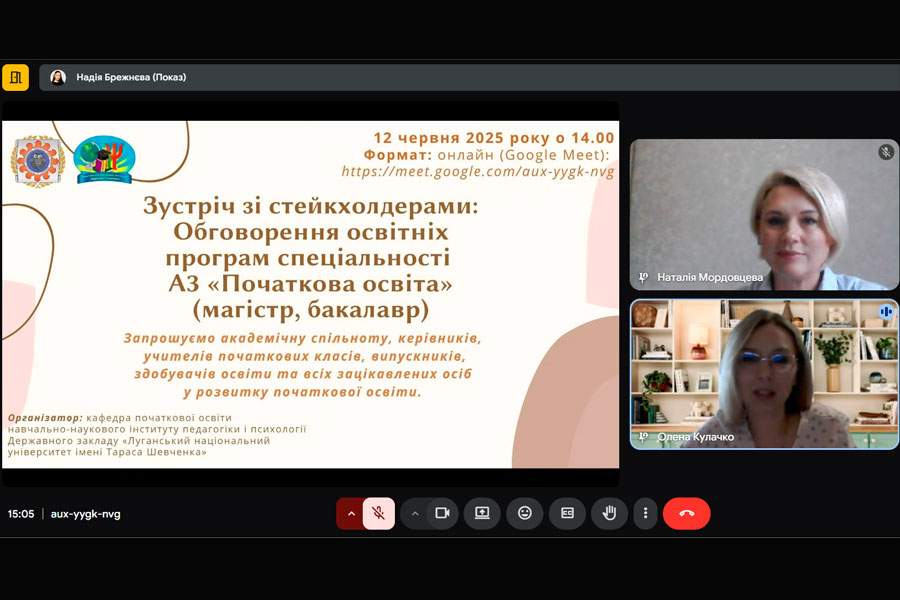Image resolution: width=900 pixels, height=600 pixels.
Task: Toggle the camera button
Action: click(443, 513)
